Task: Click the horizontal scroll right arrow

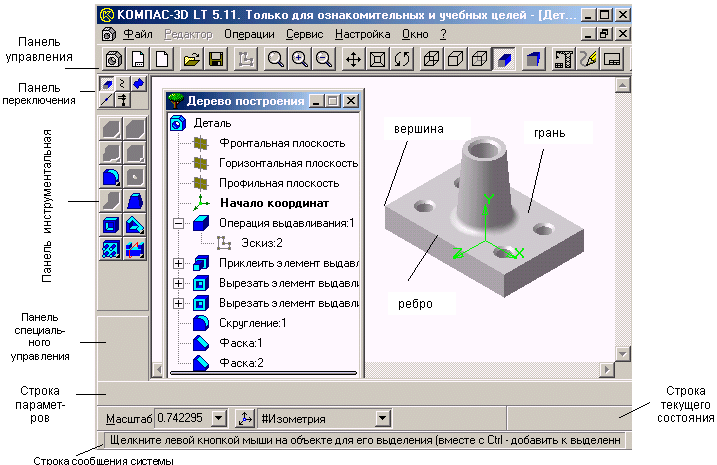Action: coord(607,369)
